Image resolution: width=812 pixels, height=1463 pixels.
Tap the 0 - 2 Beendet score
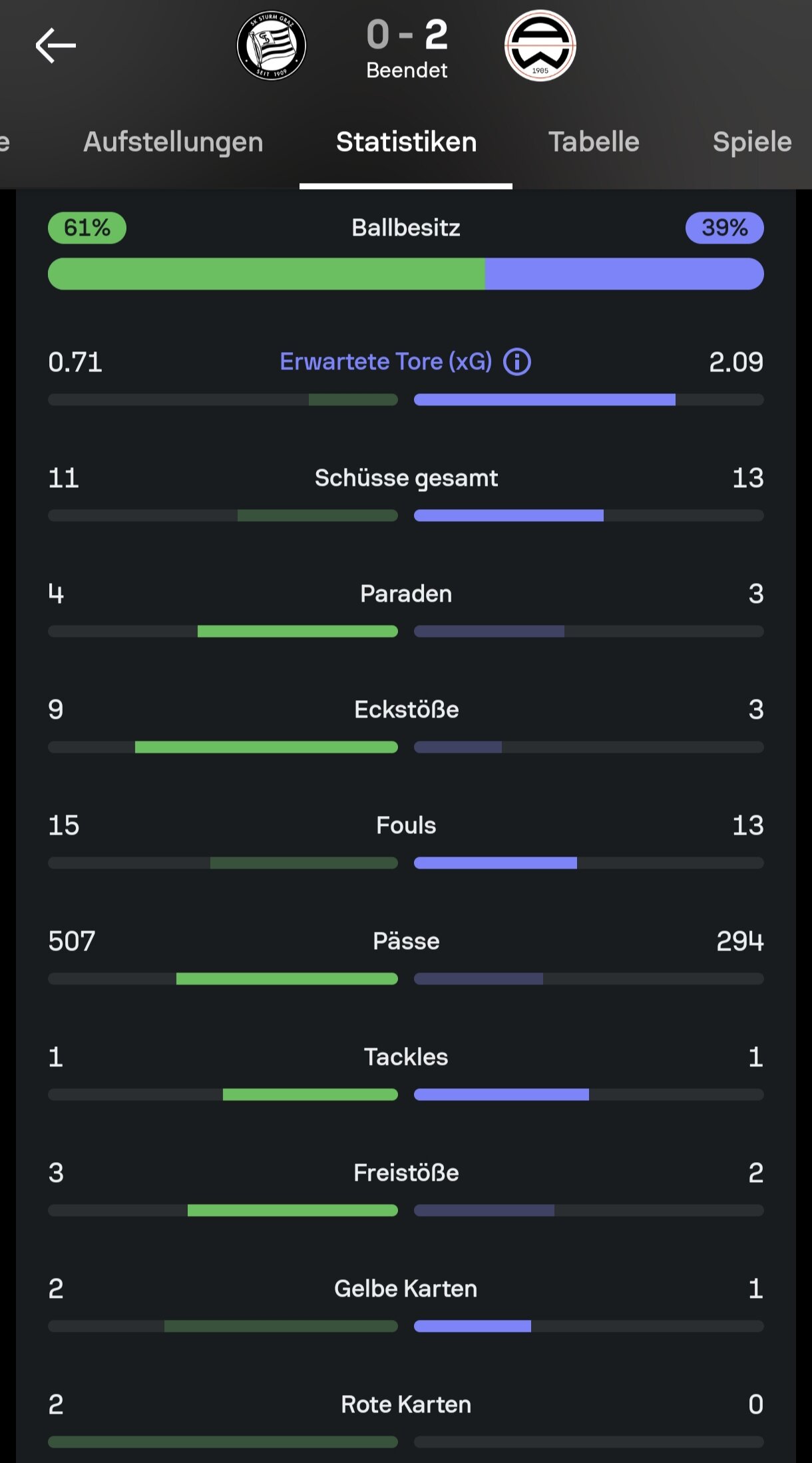click(407, 48)
